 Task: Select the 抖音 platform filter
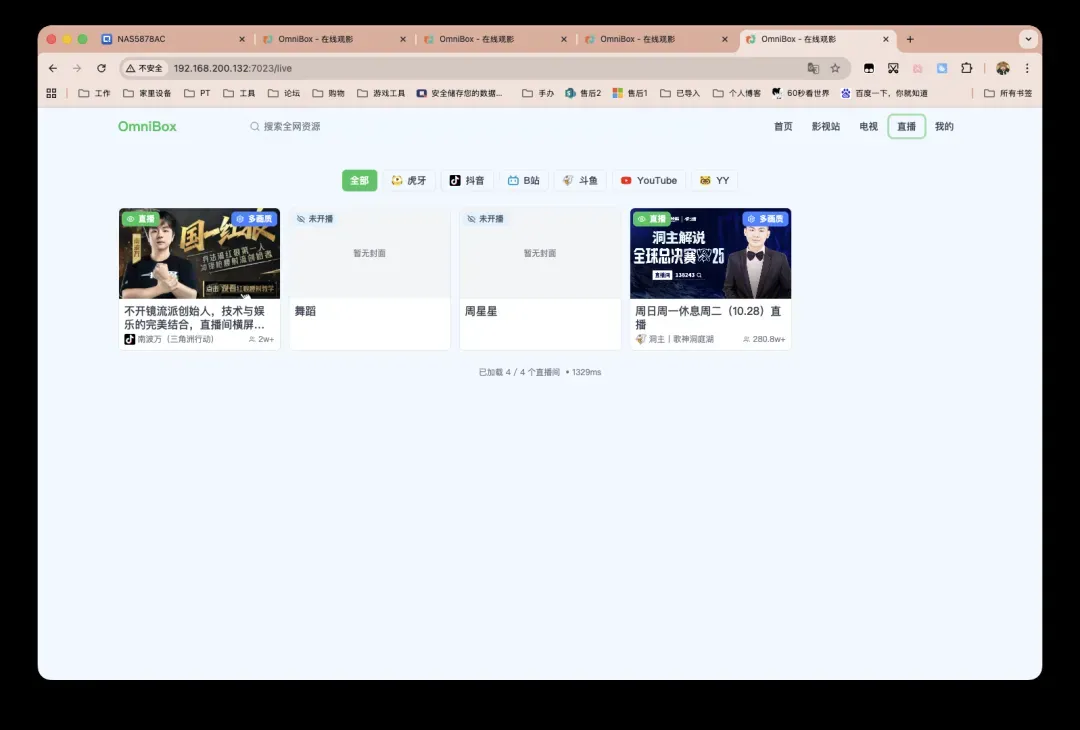click(x=466, y=181)
